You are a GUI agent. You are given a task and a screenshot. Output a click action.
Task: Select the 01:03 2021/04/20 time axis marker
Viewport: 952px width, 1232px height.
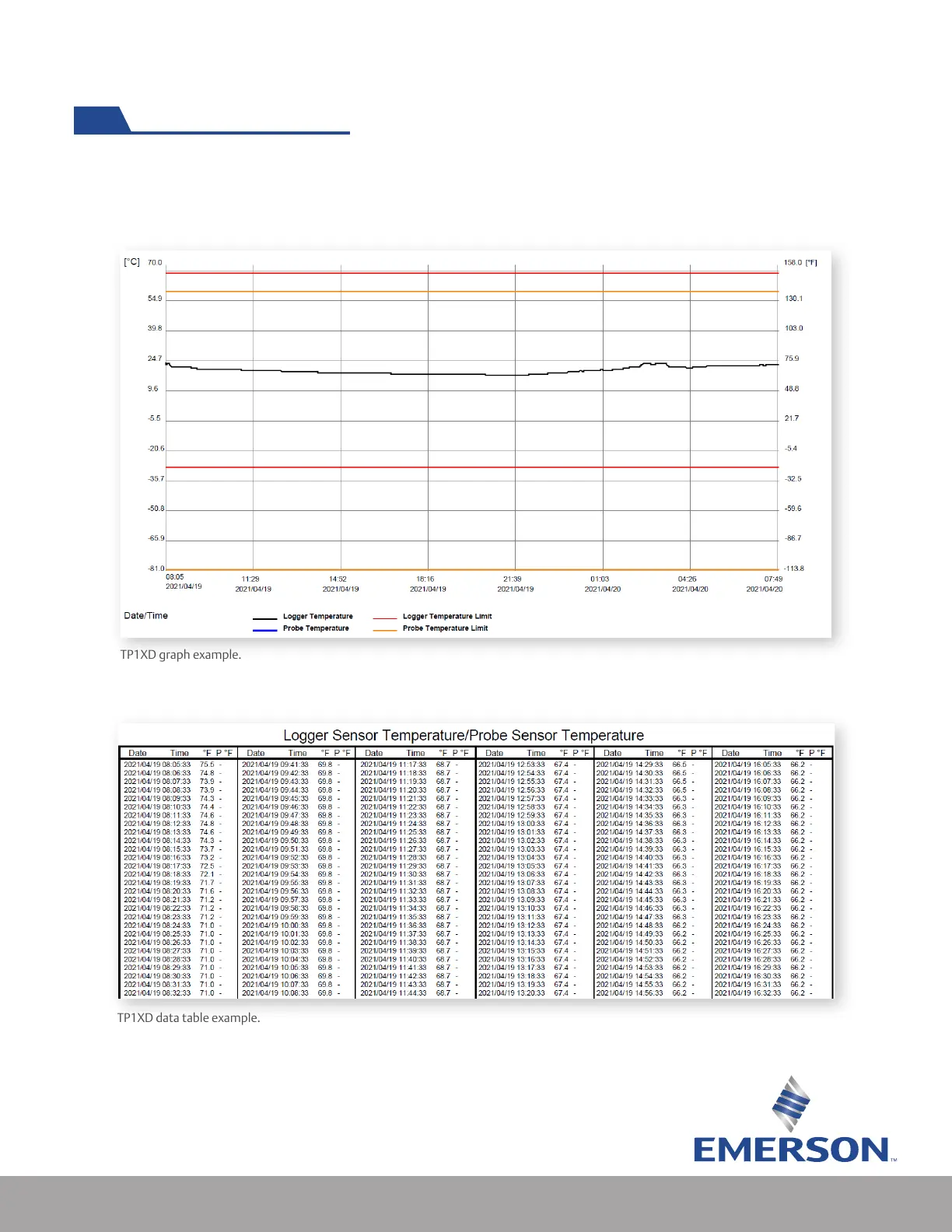603,584
